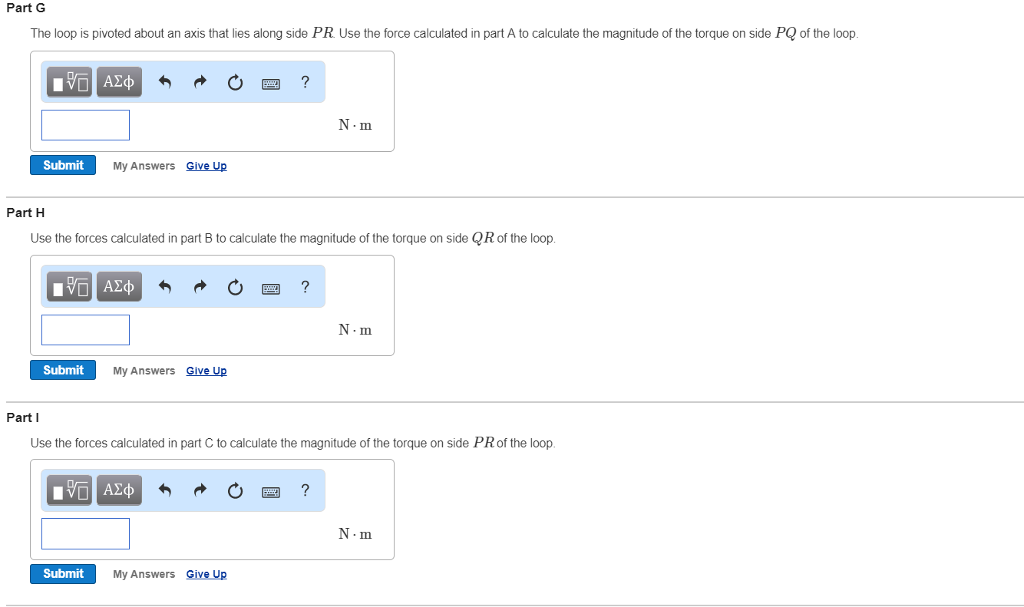Redo in the Part I equation editor
Screen dimensions: 1024x607
[x=200, y=490]
